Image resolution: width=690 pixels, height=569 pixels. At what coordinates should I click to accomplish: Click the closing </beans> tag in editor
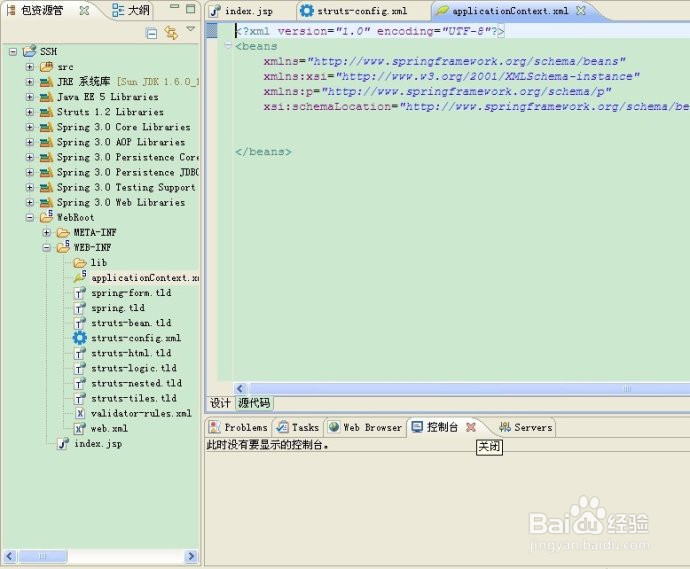click(x=263, y=152)
